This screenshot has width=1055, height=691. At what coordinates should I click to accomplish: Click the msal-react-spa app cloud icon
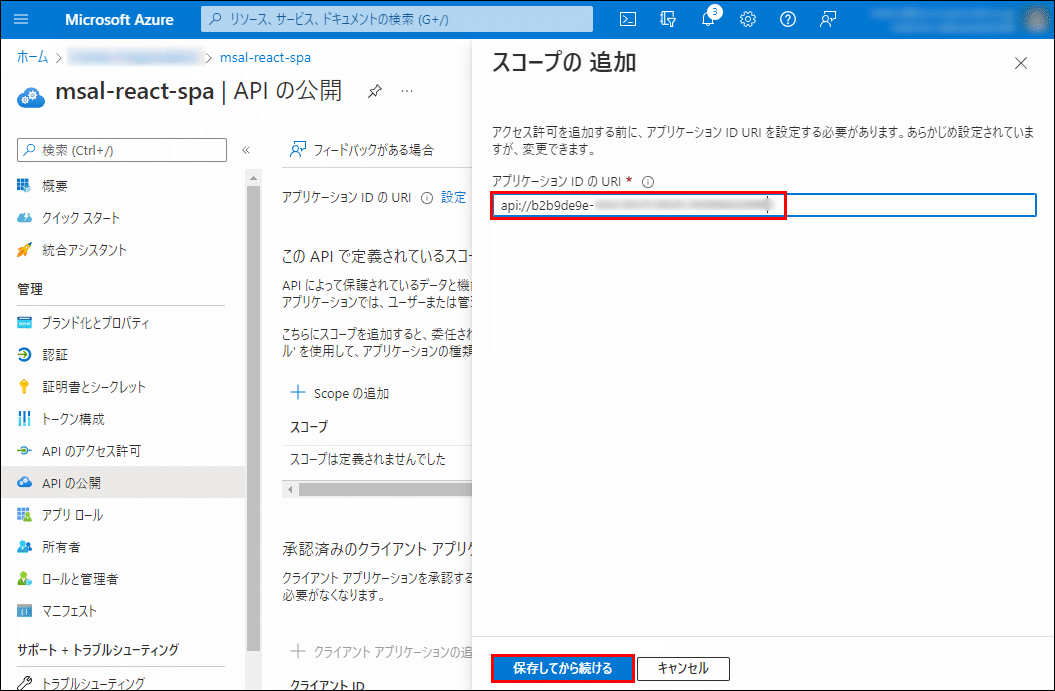30,96
